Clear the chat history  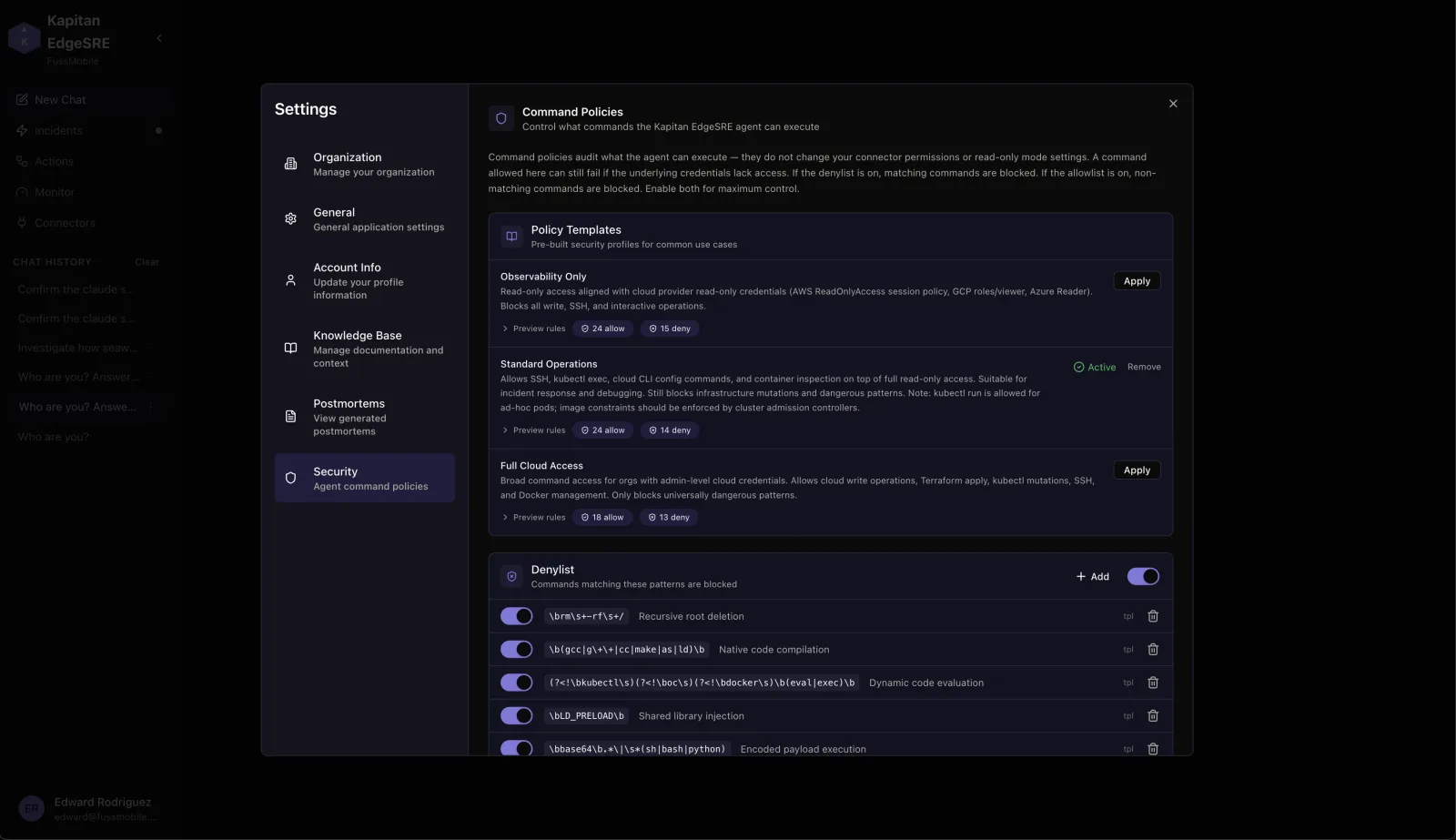(x=147, y=262)
